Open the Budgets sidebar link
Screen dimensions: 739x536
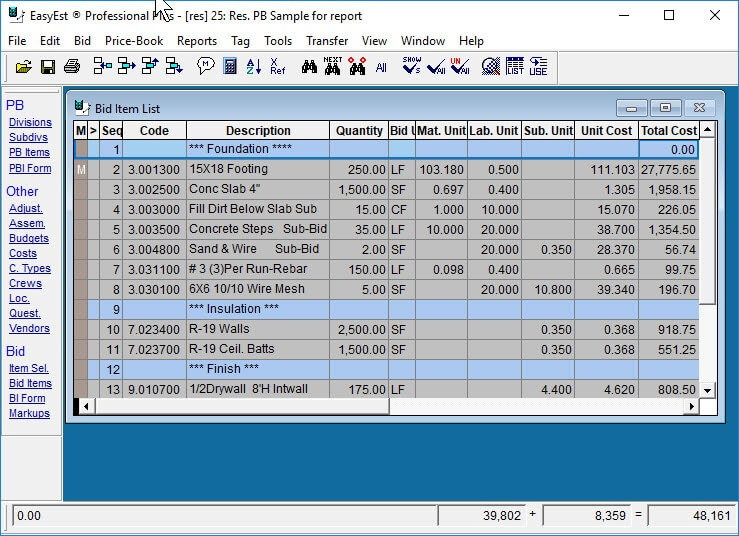click(29, 238)
